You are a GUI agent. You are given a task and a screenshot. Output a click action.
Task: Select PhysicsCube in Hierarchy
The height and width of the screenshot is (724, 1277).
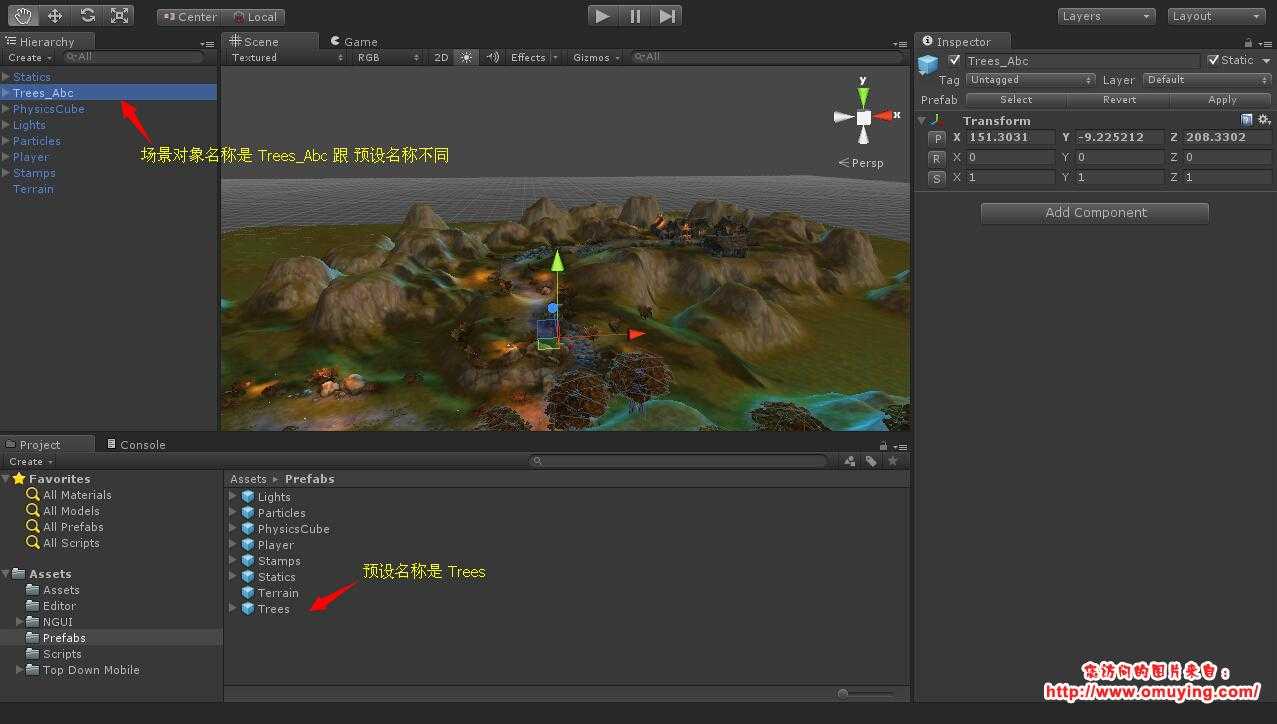(48, 109)
